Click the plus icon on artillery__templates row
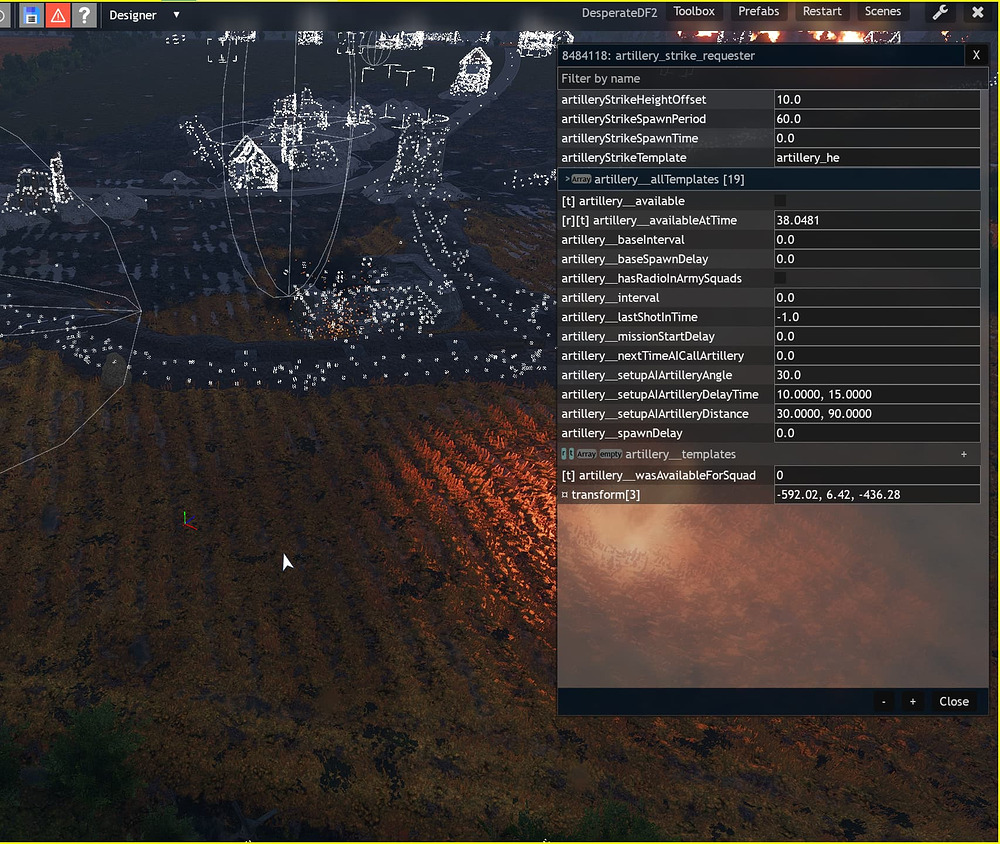This screenshot has height=844, width=1000. click(x=964, y=454)
